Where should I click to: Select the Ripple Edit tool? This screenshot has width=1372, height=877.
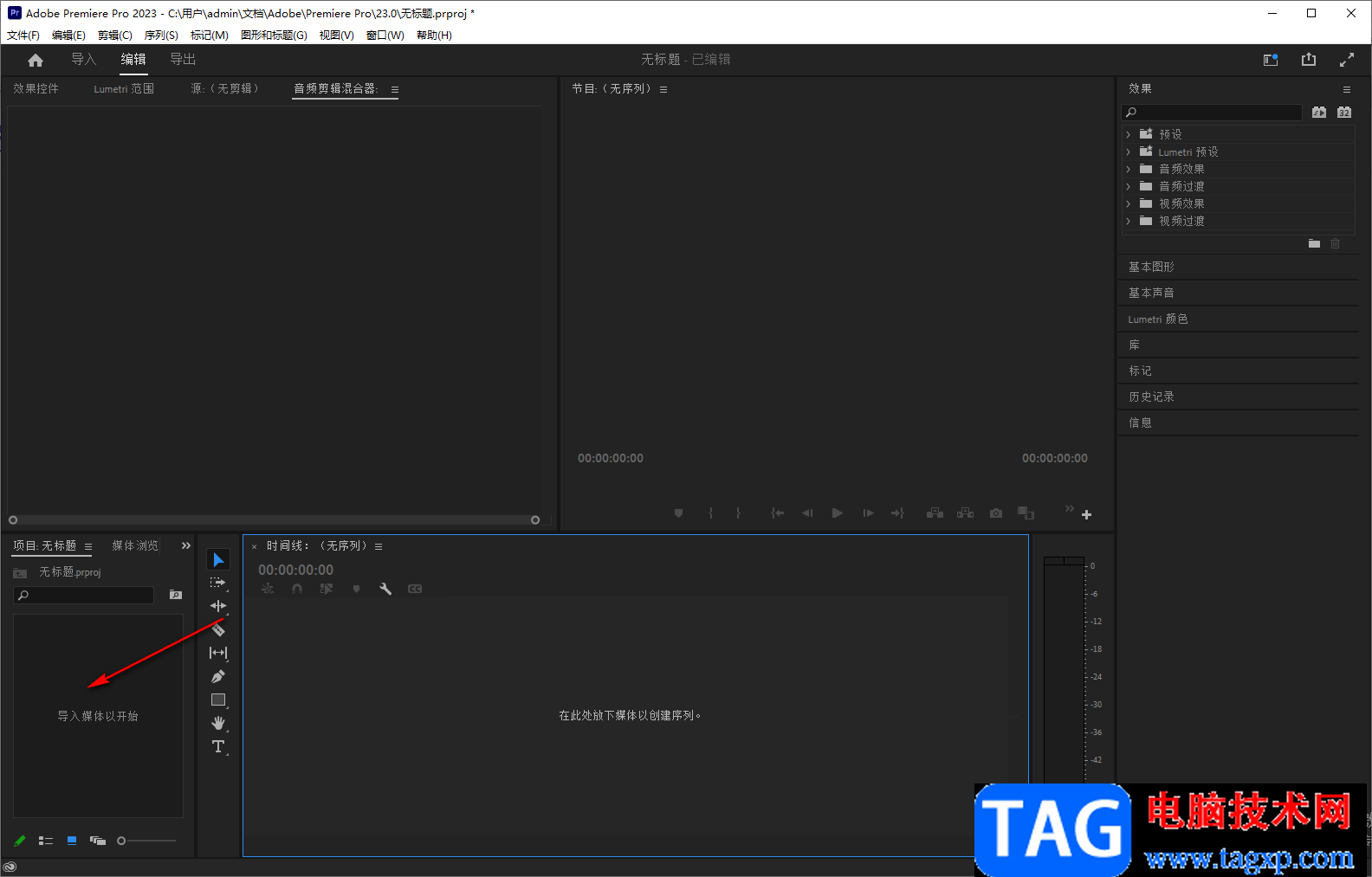(218, 606)
